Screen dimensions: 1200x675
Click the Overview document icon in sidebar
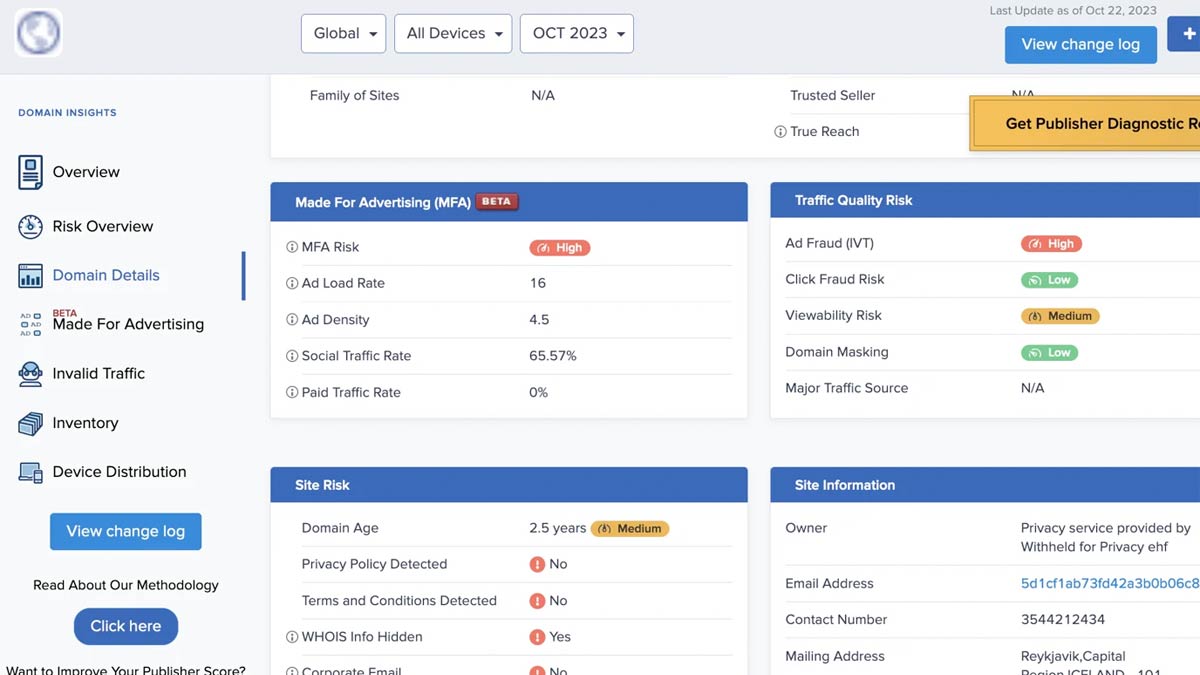30,172
